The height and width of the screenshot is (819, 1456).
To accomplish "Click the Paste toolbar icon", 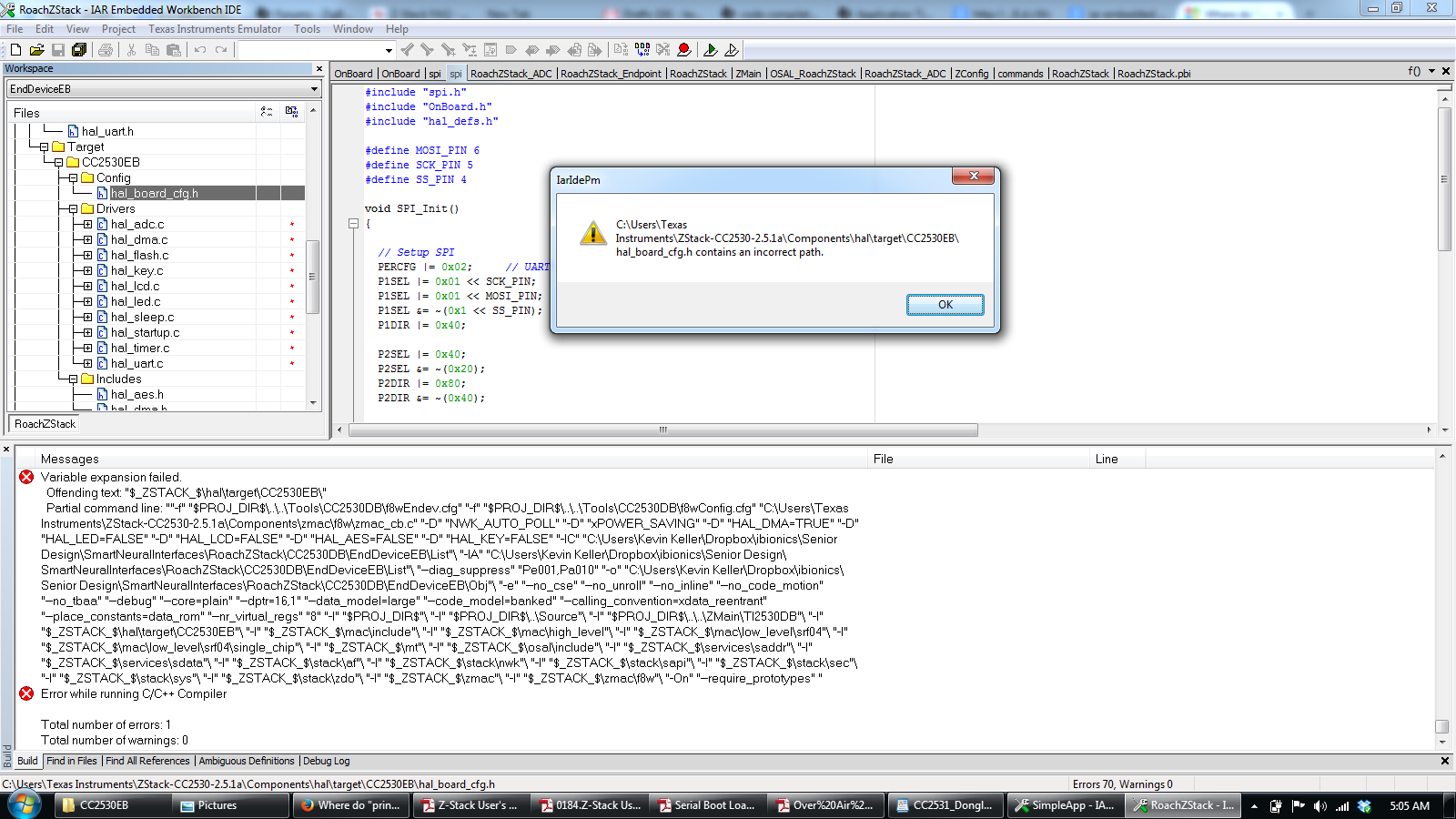I will 173,50.
